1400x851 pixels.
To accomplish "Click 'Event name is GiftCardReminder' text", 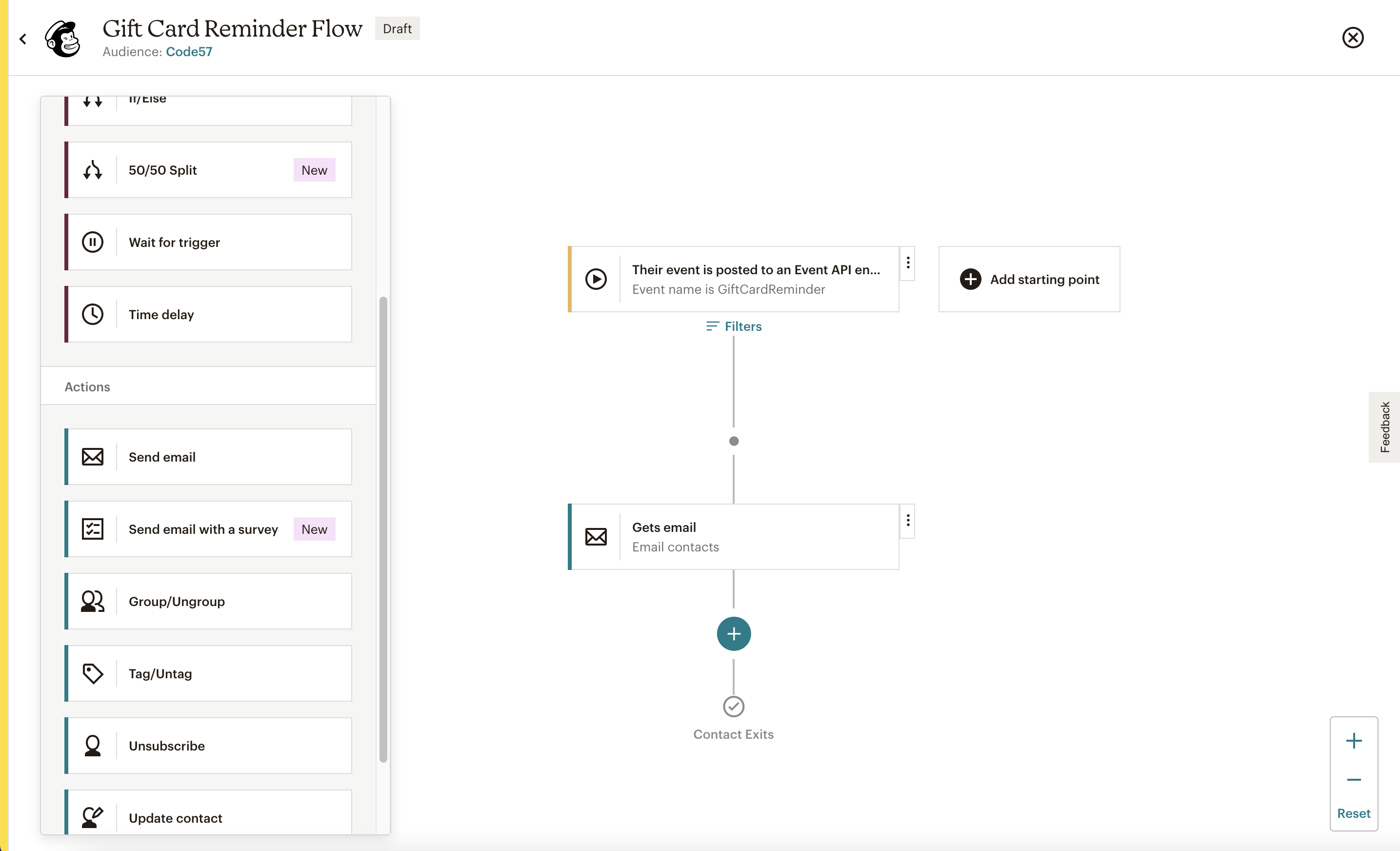I will pyautogui.click(x=728, y=289).
